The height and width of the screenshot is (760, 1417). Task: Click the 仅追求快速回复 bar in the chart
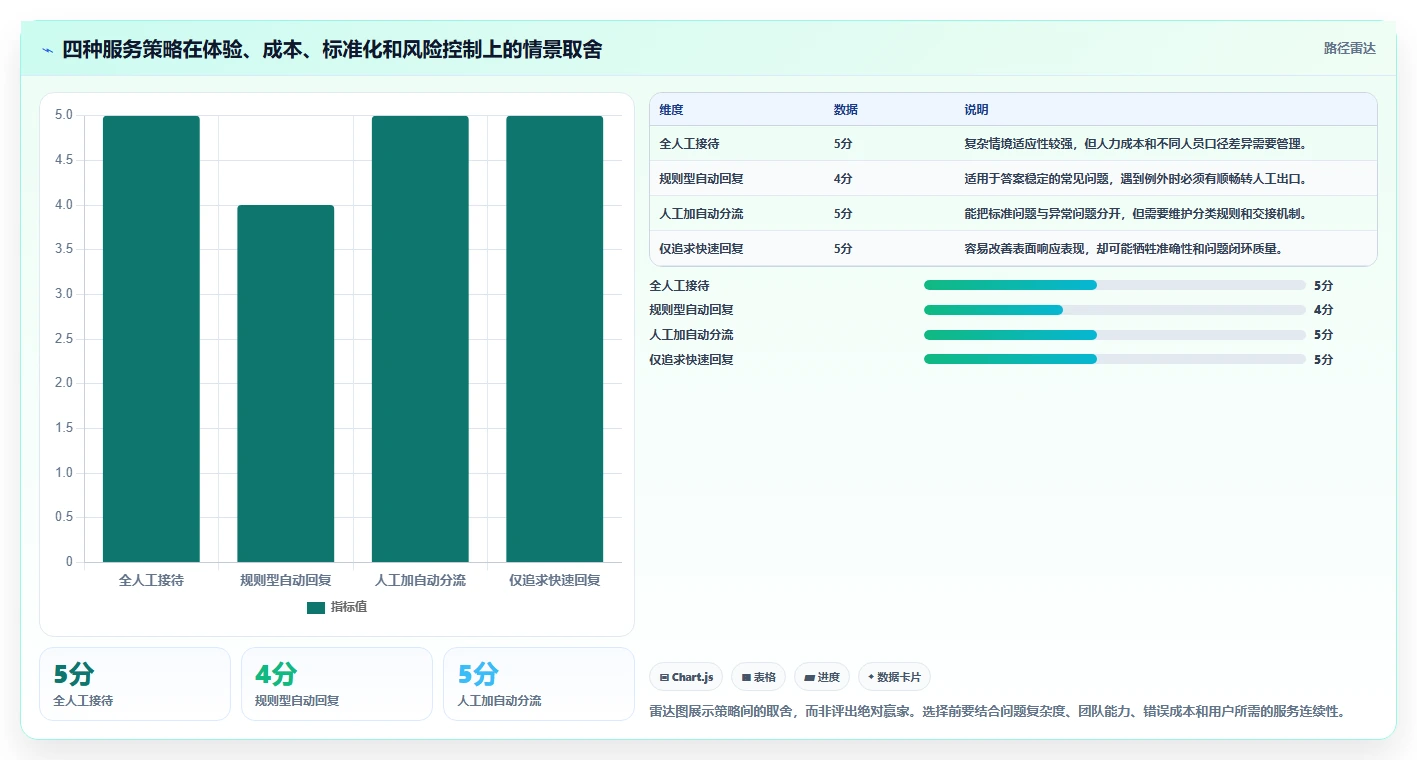[554, 339]
